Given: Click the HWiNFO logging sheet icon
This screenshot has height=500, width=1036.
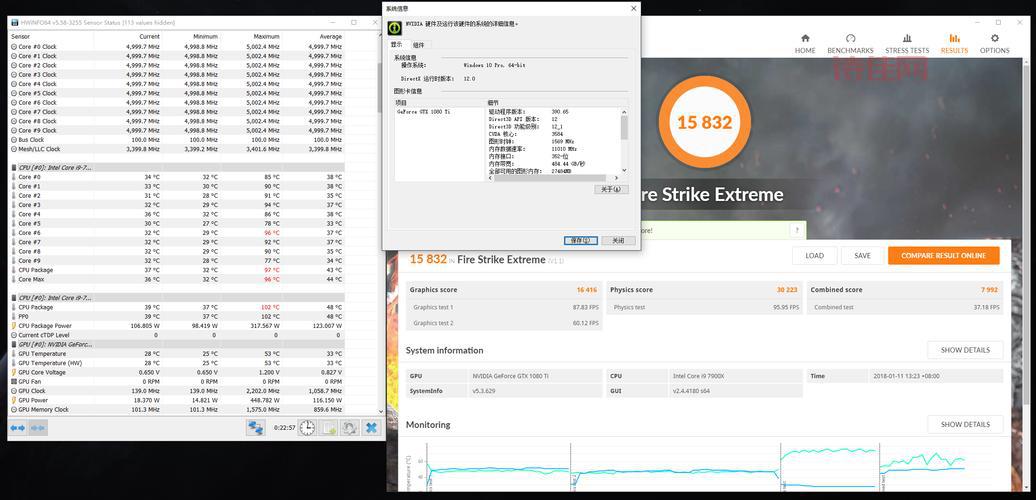Looking at the screenshot, I should [328, 427].
